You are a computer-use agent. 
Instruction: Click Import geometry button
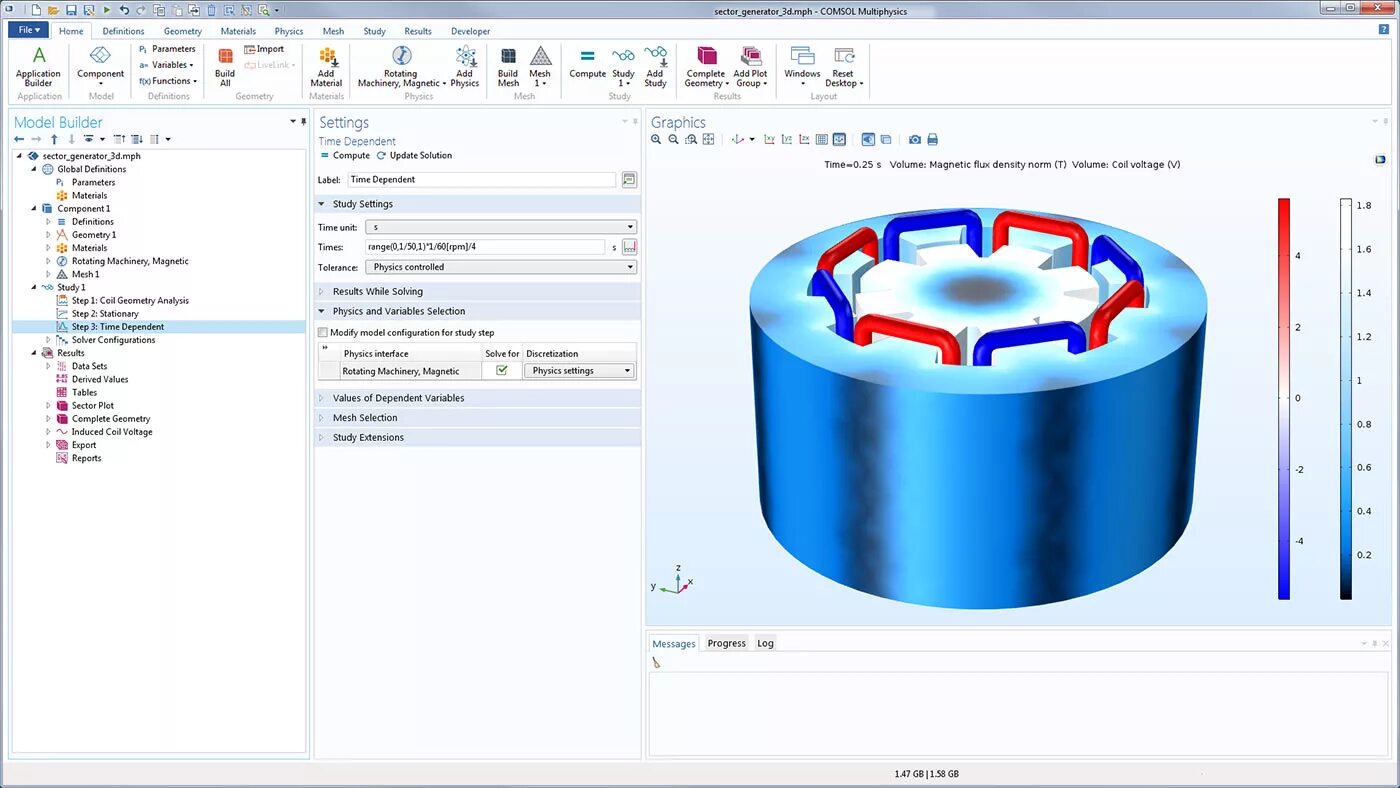[264, 49]
